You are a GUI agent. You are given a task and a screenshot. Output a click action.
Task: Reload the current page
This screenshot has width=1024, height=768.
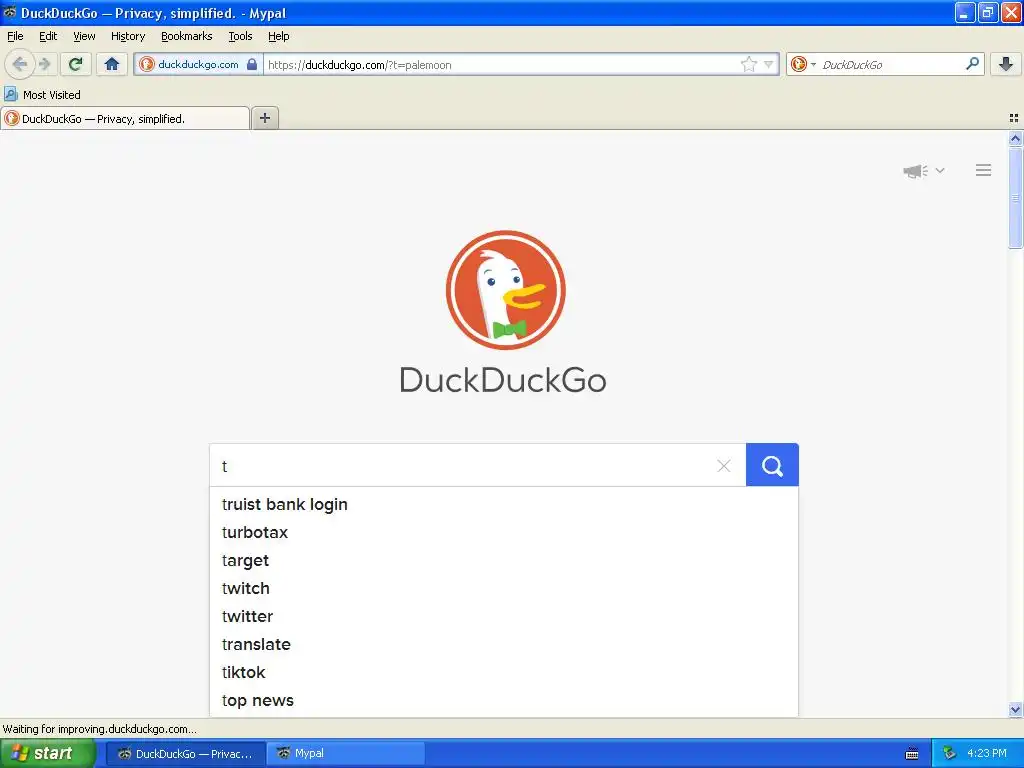coord(76,64)
